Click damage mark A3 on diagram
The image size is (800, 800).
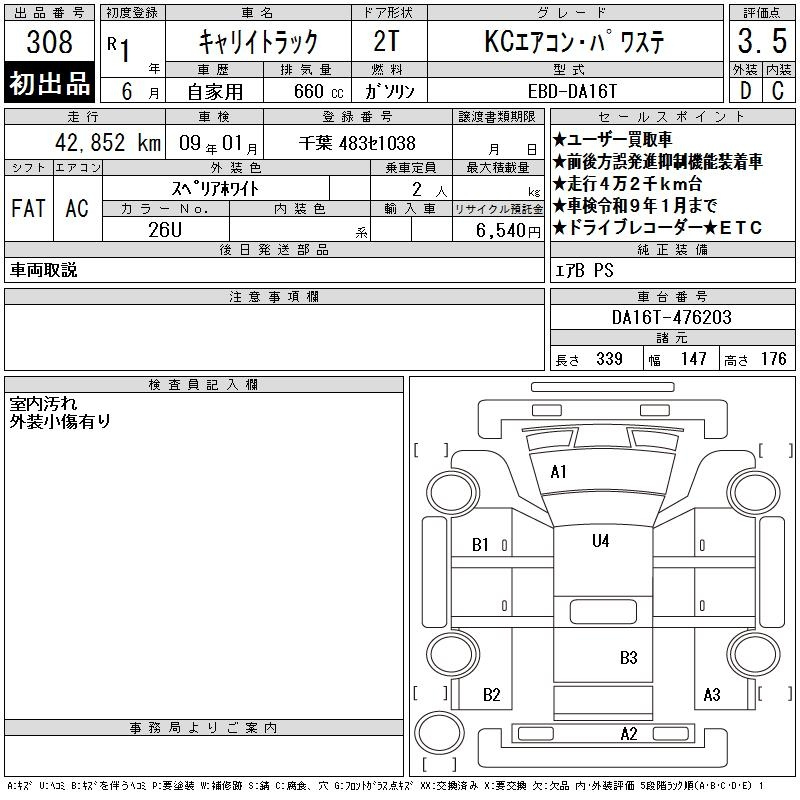tap(712, 694)
